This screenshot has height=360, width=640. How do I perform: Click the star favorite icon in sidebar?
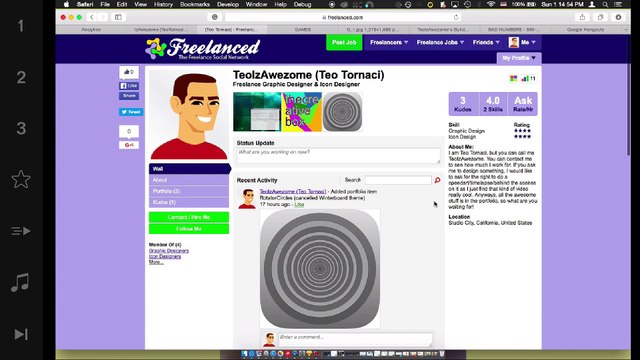point(21,179)
